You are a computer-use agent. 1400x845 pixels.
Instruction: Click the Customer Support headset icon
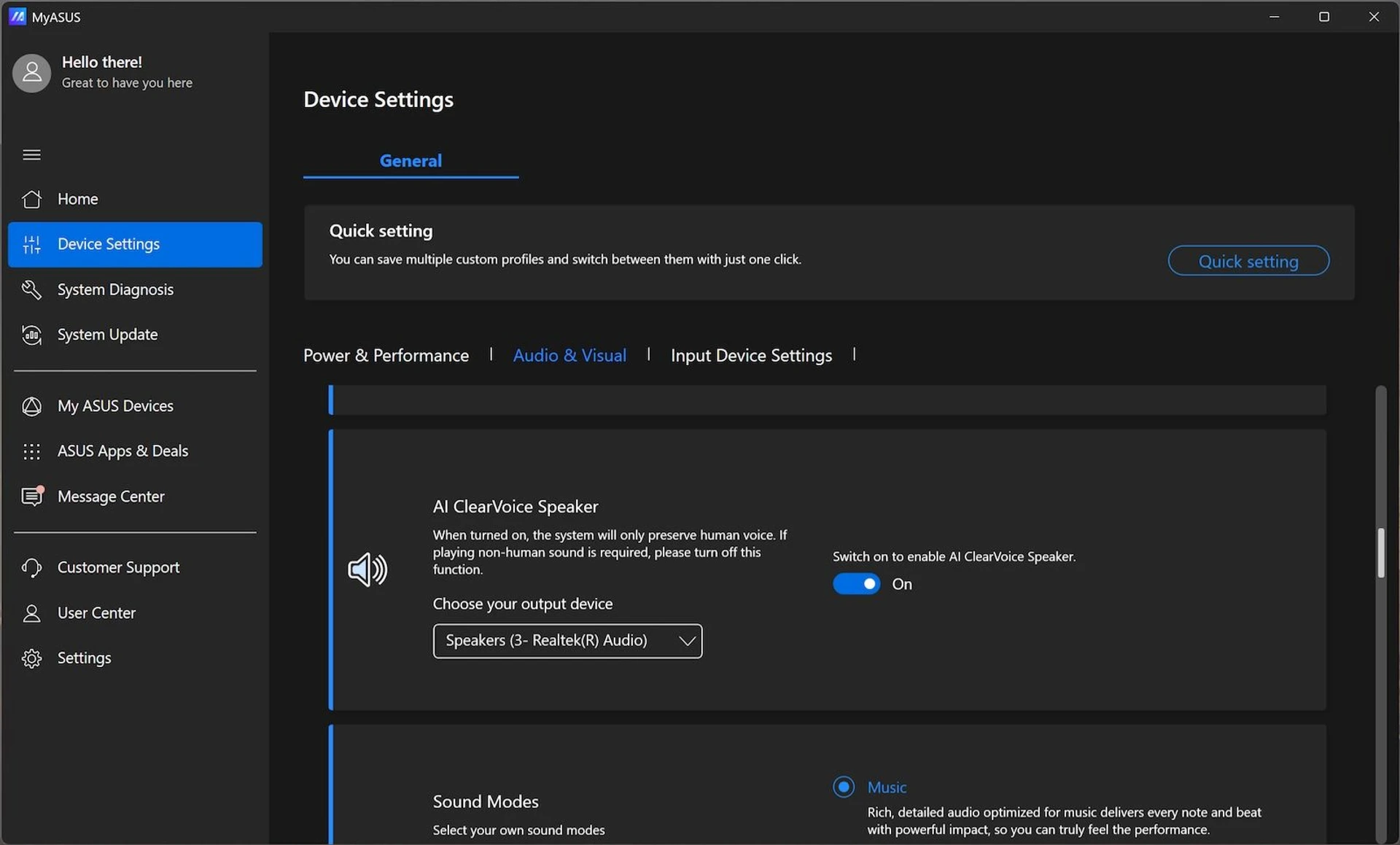tap(31, 567)
